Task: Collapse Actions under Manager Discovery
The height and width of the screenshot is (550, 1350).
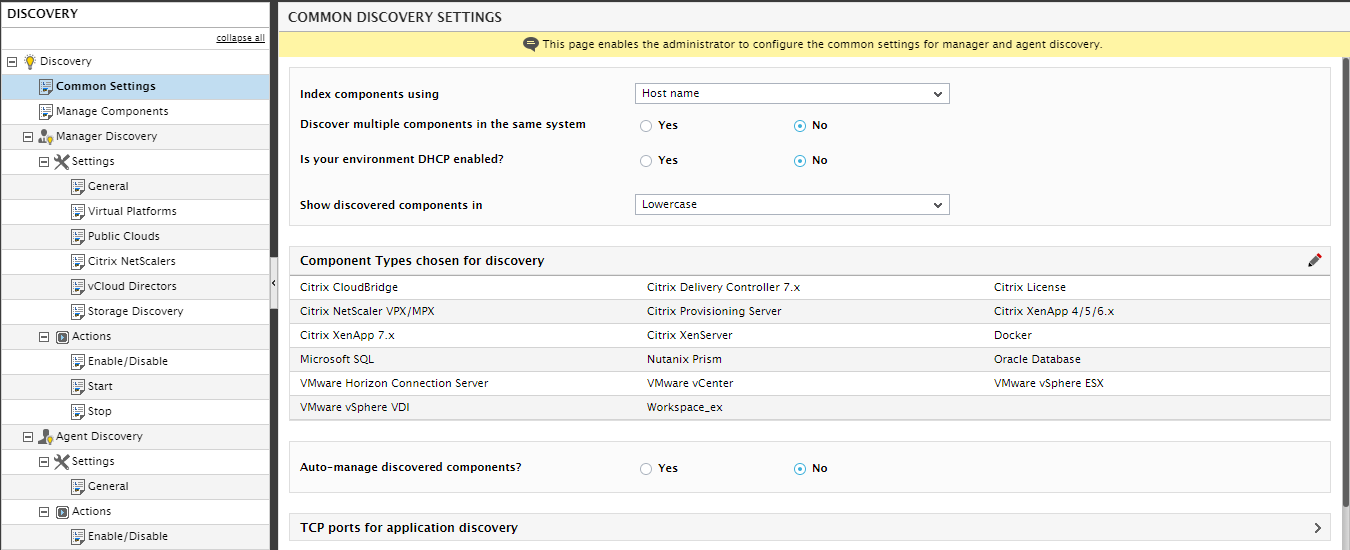Action: tap(44, 336)
